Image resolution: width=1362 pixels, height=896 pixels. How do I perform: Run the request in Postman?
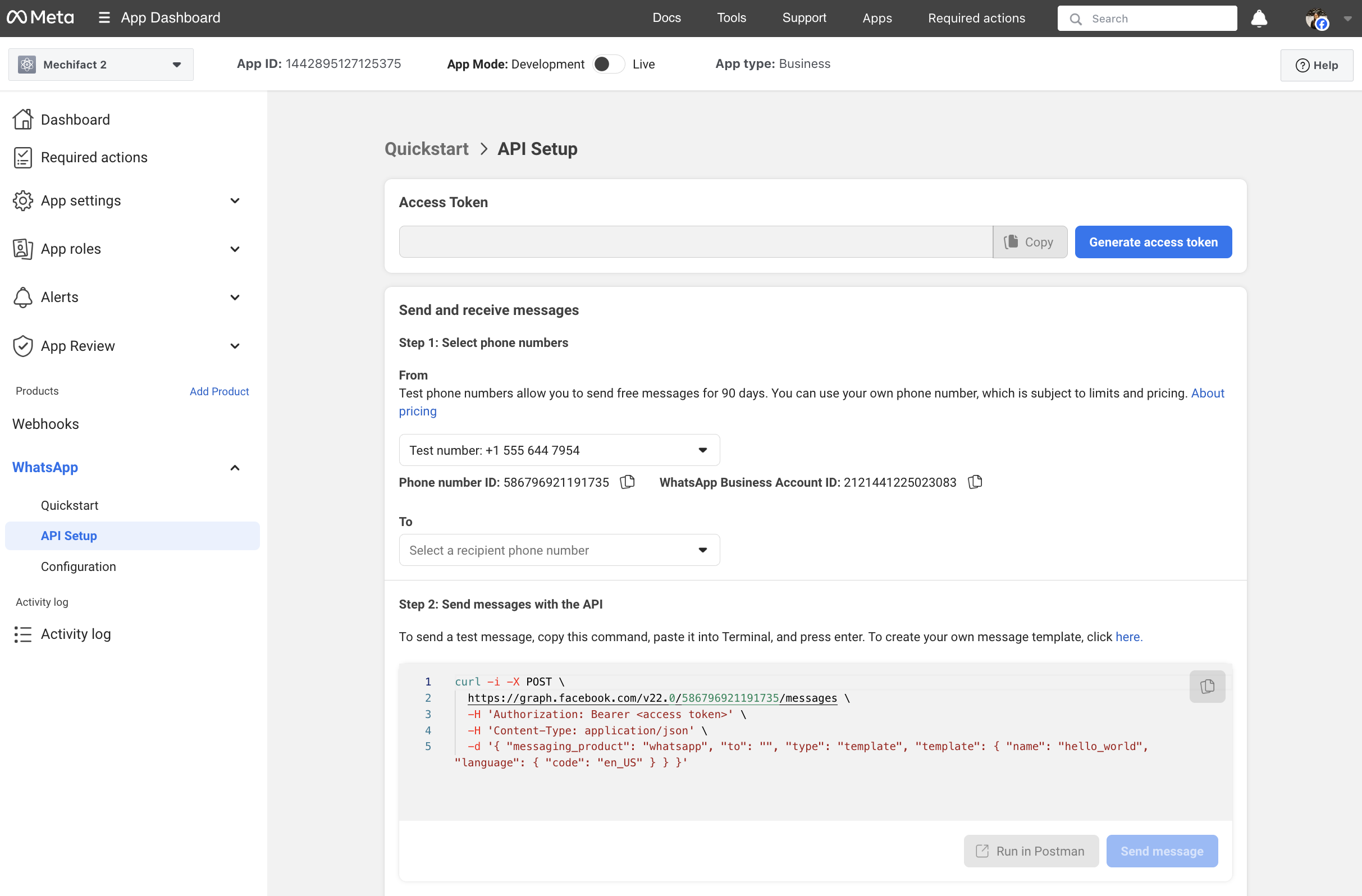coord(1030,851)
